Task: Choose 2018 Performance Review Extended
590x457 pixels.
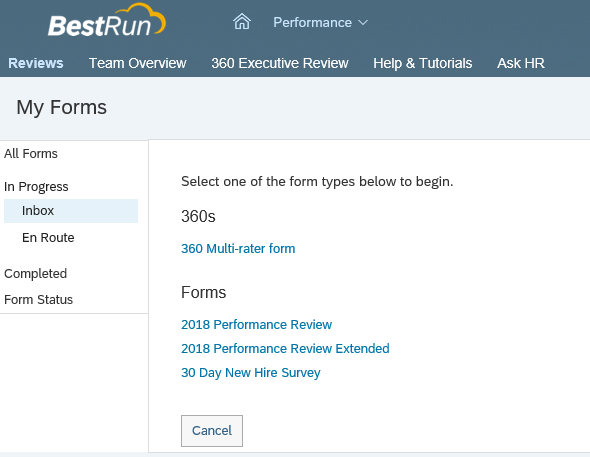Action: pyautogui.click(x=285, y=349)
